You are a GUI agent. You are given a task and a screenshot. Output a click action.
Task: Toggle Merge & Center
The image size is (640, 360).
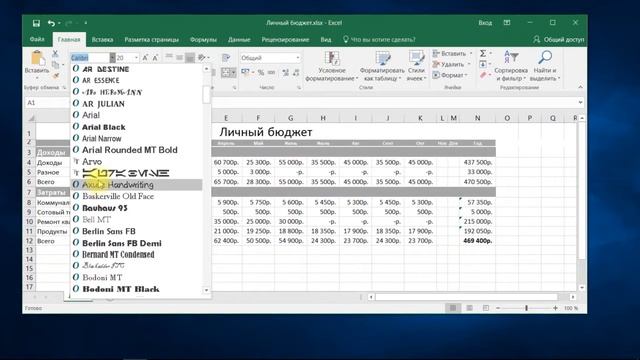point(226,73)
